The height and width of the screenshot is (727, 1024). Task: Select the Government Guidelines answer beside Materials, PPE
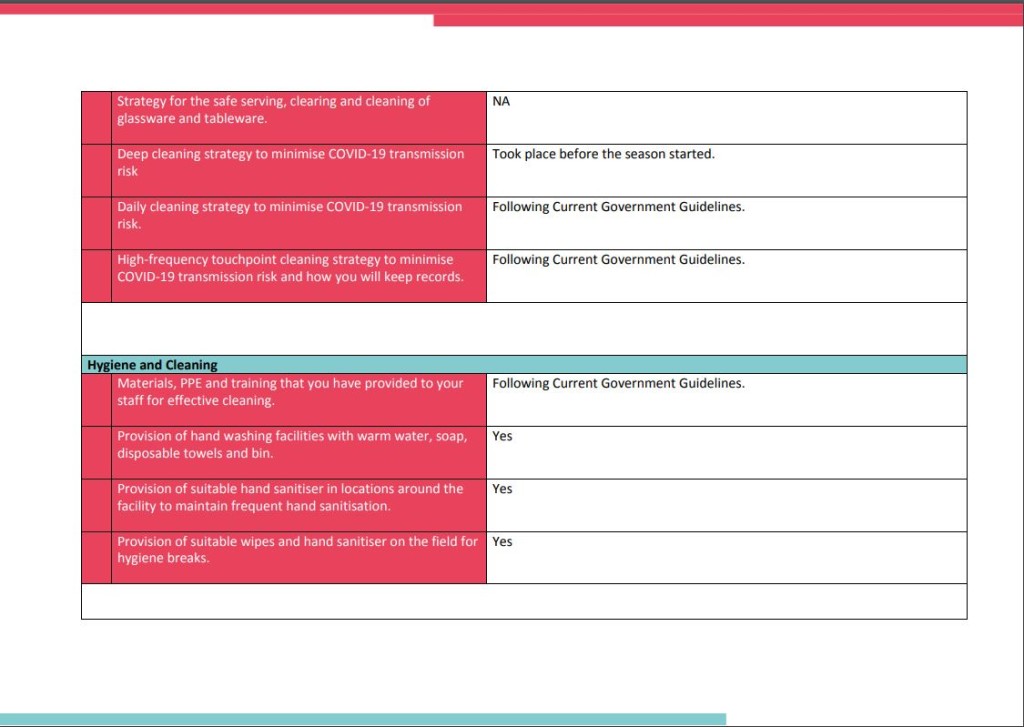click(618, 383)
